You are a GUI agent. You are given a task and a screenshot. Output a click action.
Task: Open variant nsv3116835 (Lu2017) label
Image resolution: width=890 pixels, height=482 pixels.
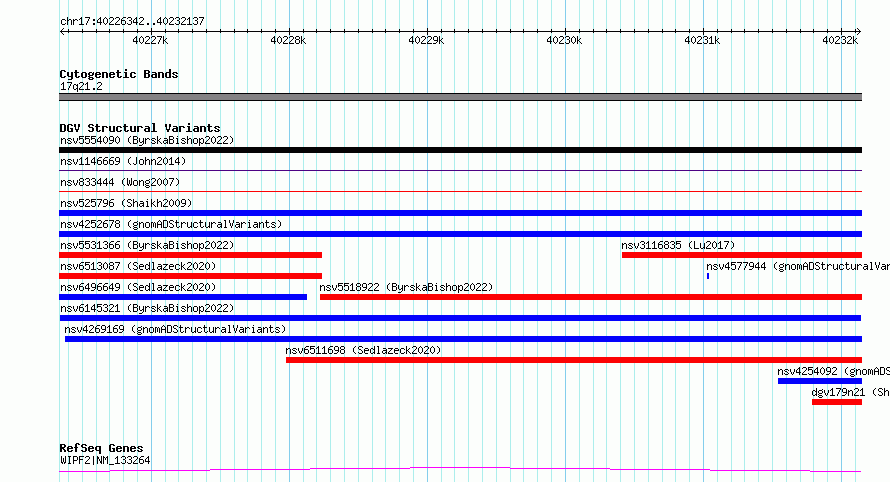tap(678, 245)
